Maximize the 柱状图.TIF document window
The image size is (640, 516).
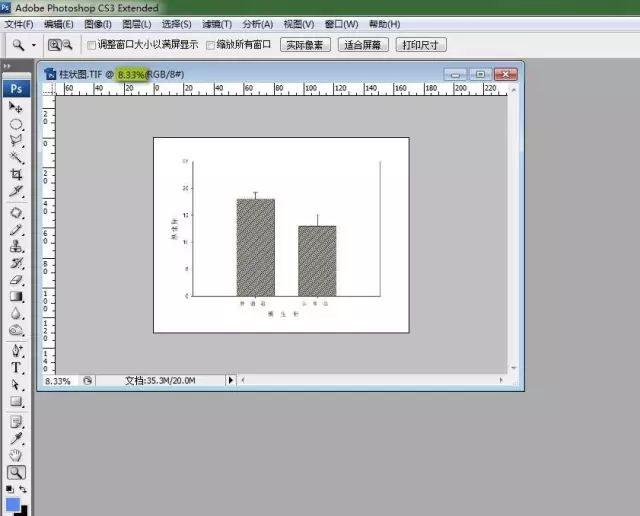coord(480,74)
